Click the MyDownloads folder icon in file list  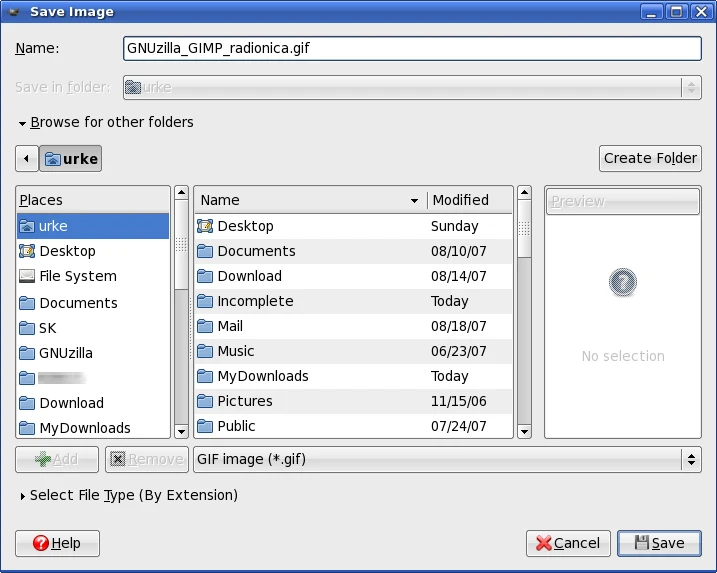pyautogui.click(x=205, y=376)
